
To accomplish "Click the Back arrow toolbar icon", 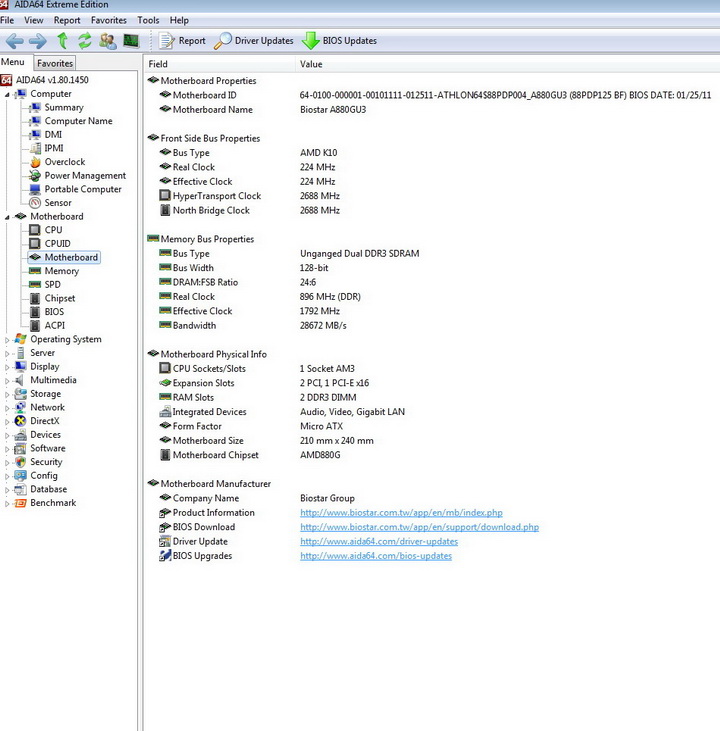I will (14, 41).
